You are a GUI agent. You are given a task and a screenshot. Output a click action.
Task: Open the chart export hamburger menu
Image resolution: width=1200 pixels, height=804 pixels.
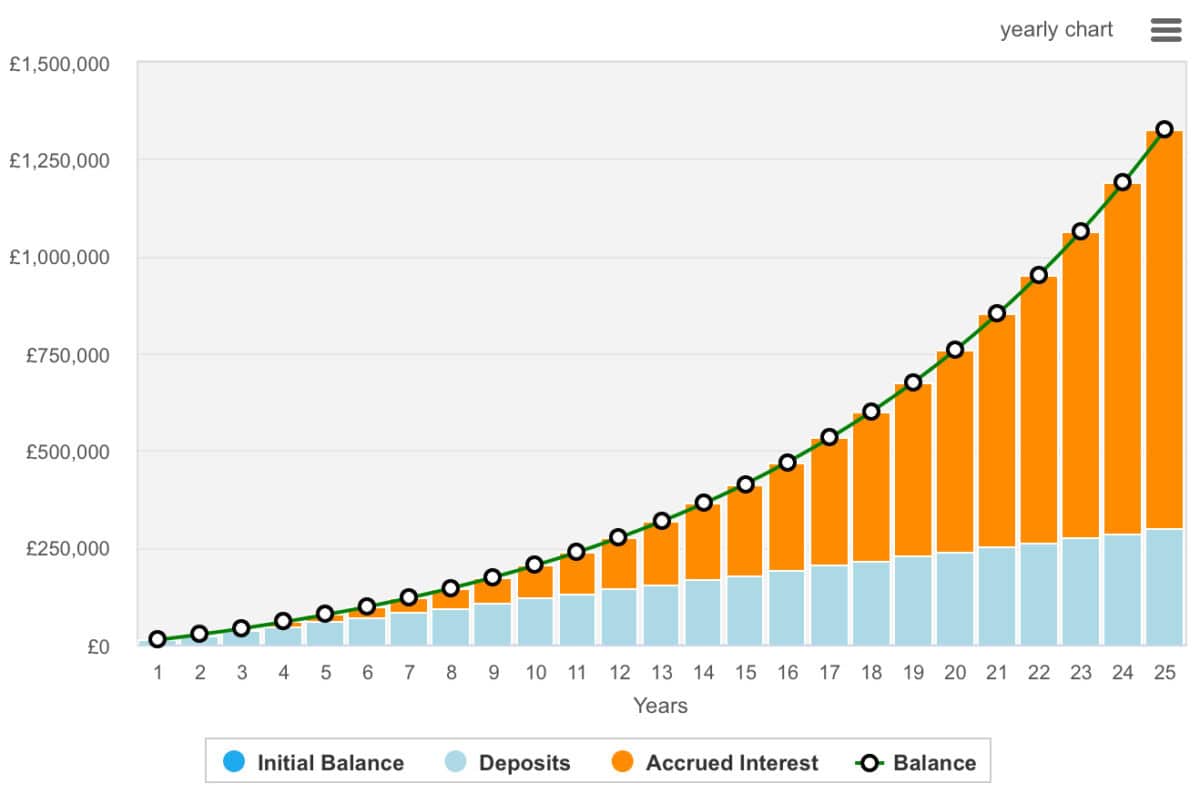pyautogui.click(x=1164, y=30)
